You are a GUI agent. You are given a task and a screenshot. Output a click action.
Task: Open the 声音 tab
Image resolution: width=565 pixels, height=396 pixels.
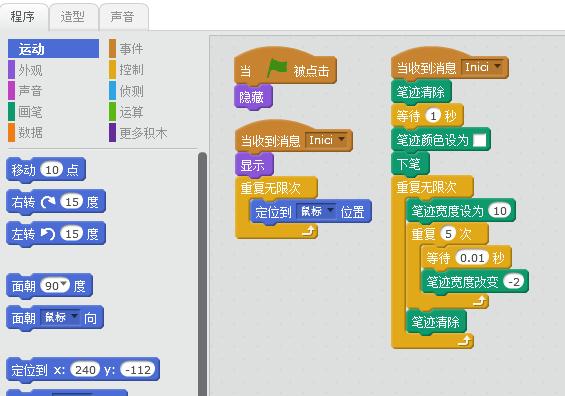123,17
